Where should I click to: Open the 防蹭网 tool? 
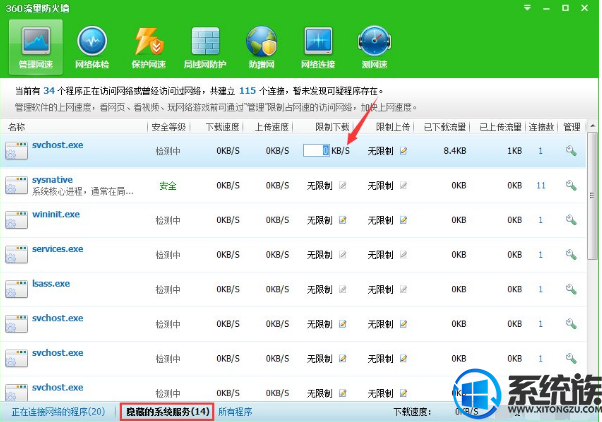(261, 47)
